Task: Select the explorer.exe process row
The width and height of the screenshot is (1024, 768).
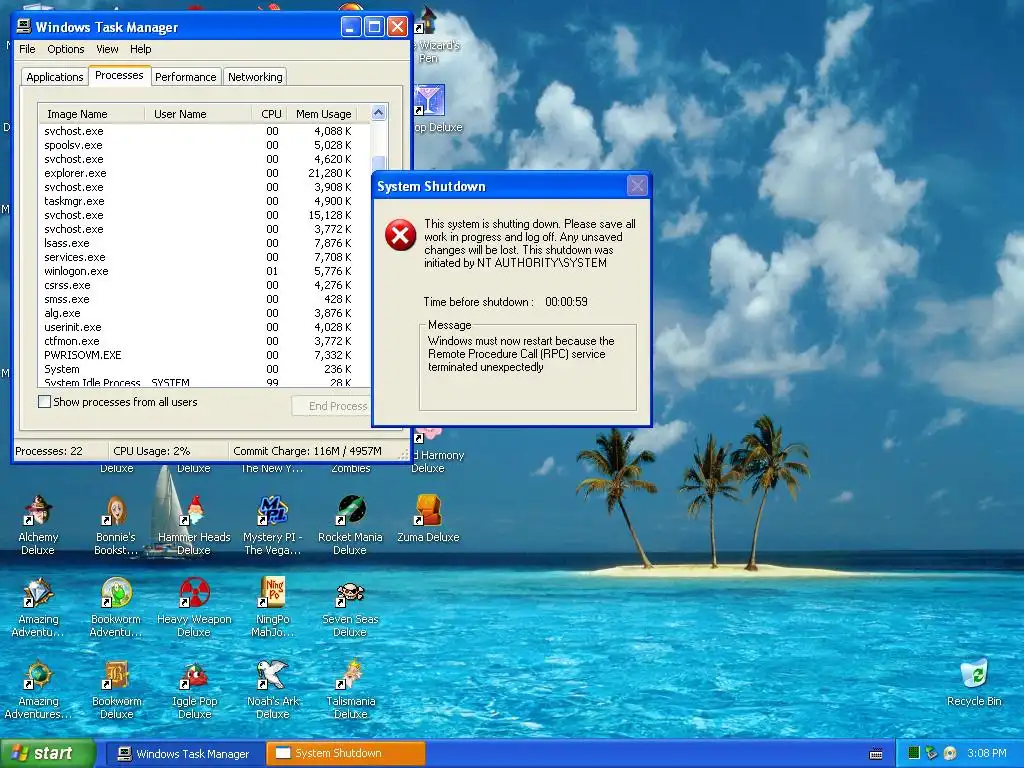Action: (204, 173)
